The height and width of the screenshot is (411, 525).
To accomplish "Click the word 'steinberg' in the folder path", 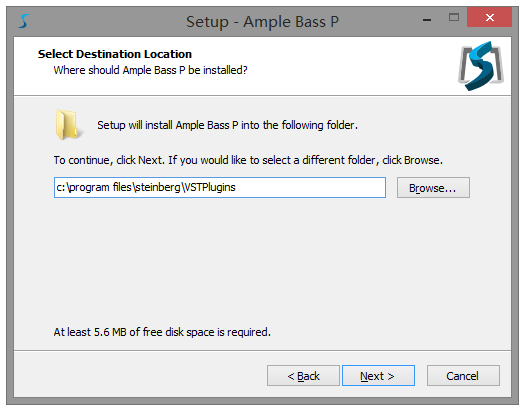I will (x=158, y=187).
